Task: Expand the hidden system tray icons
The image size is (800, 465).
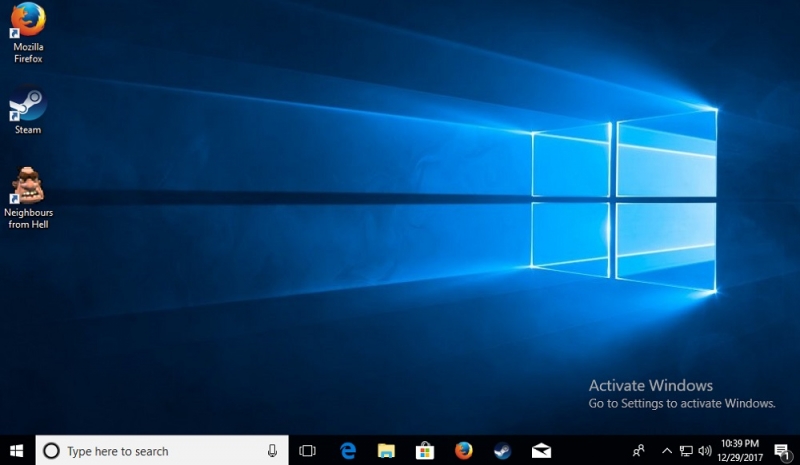Action: coord(667,451)
